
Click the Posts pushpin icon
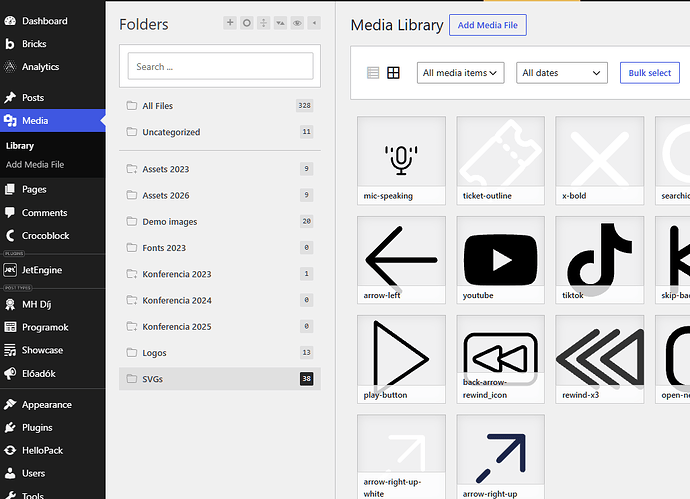(x=10, y=97)
